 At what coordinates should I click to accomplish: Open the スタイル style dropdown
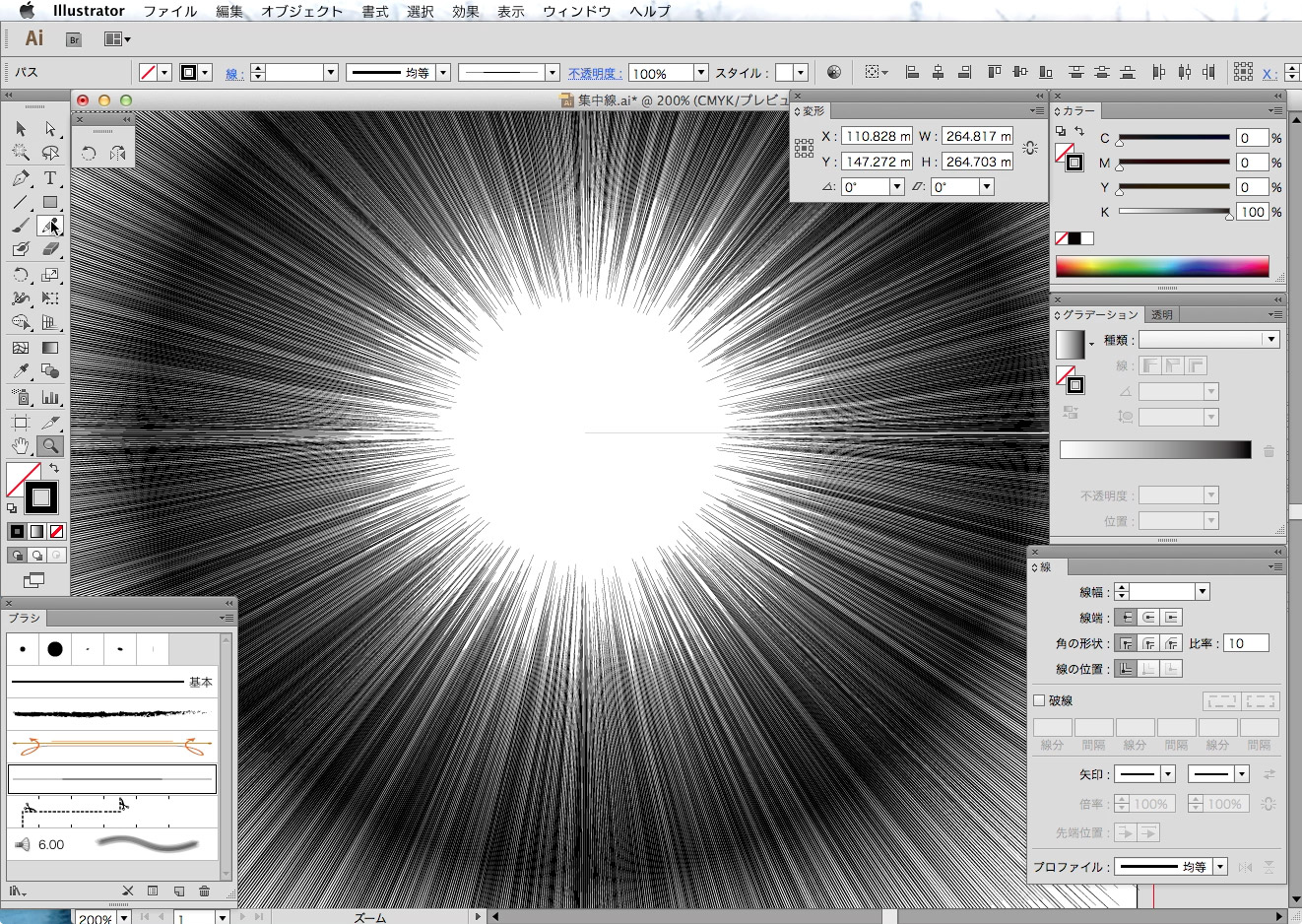tap(801, 73)
